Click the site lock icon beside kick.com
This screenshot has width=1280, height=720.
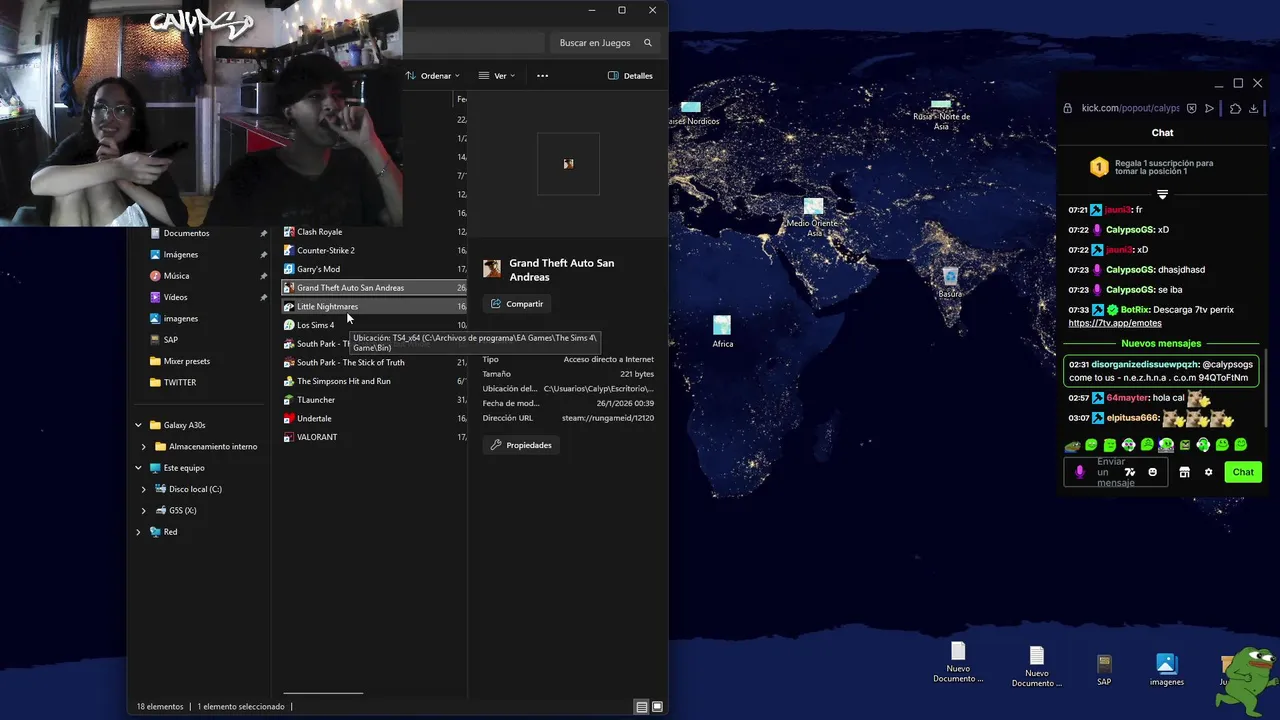coord(1068,108)
